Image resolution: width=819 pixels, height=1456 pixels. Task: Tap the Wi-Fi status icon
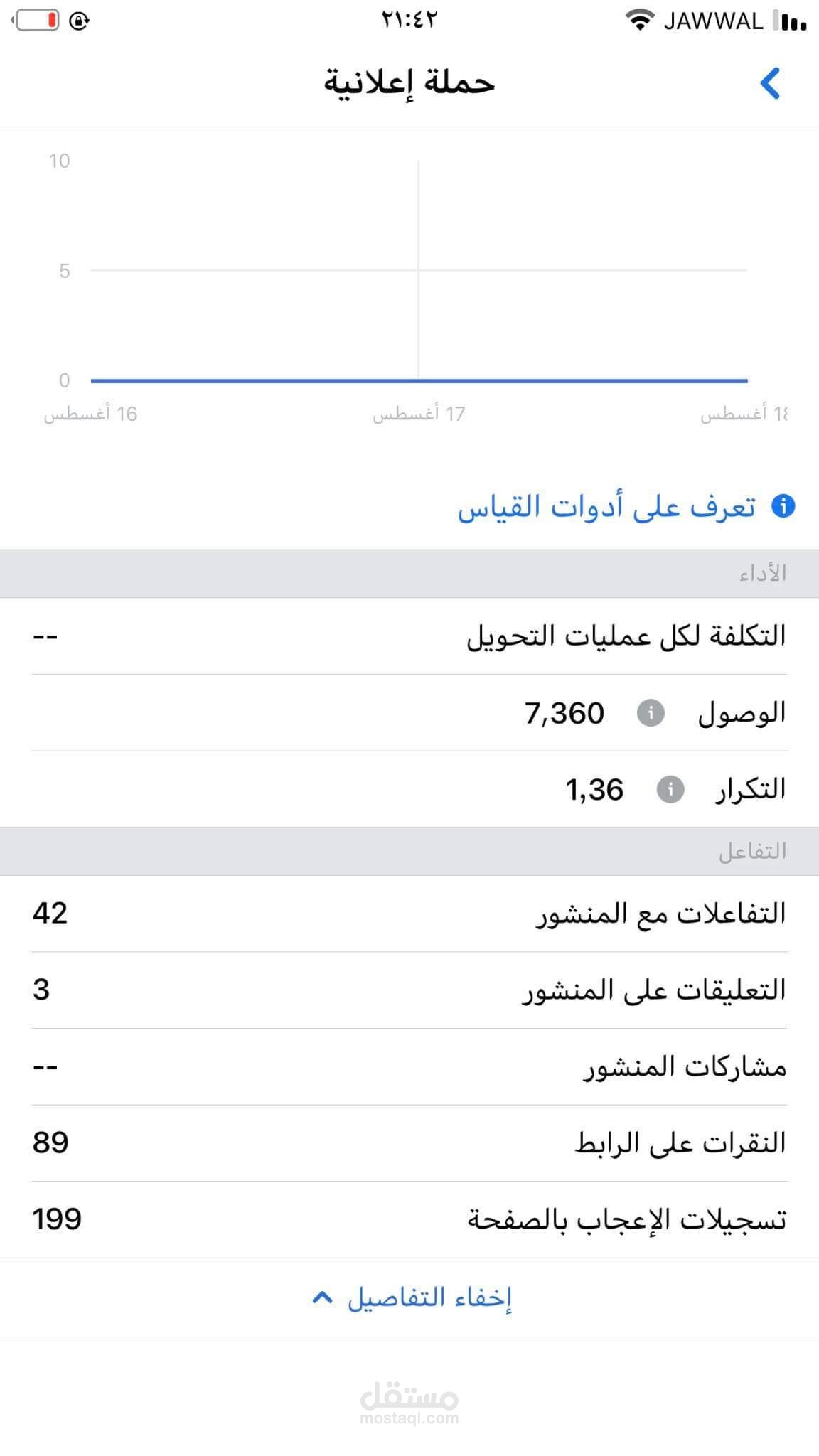click(640, 21)
